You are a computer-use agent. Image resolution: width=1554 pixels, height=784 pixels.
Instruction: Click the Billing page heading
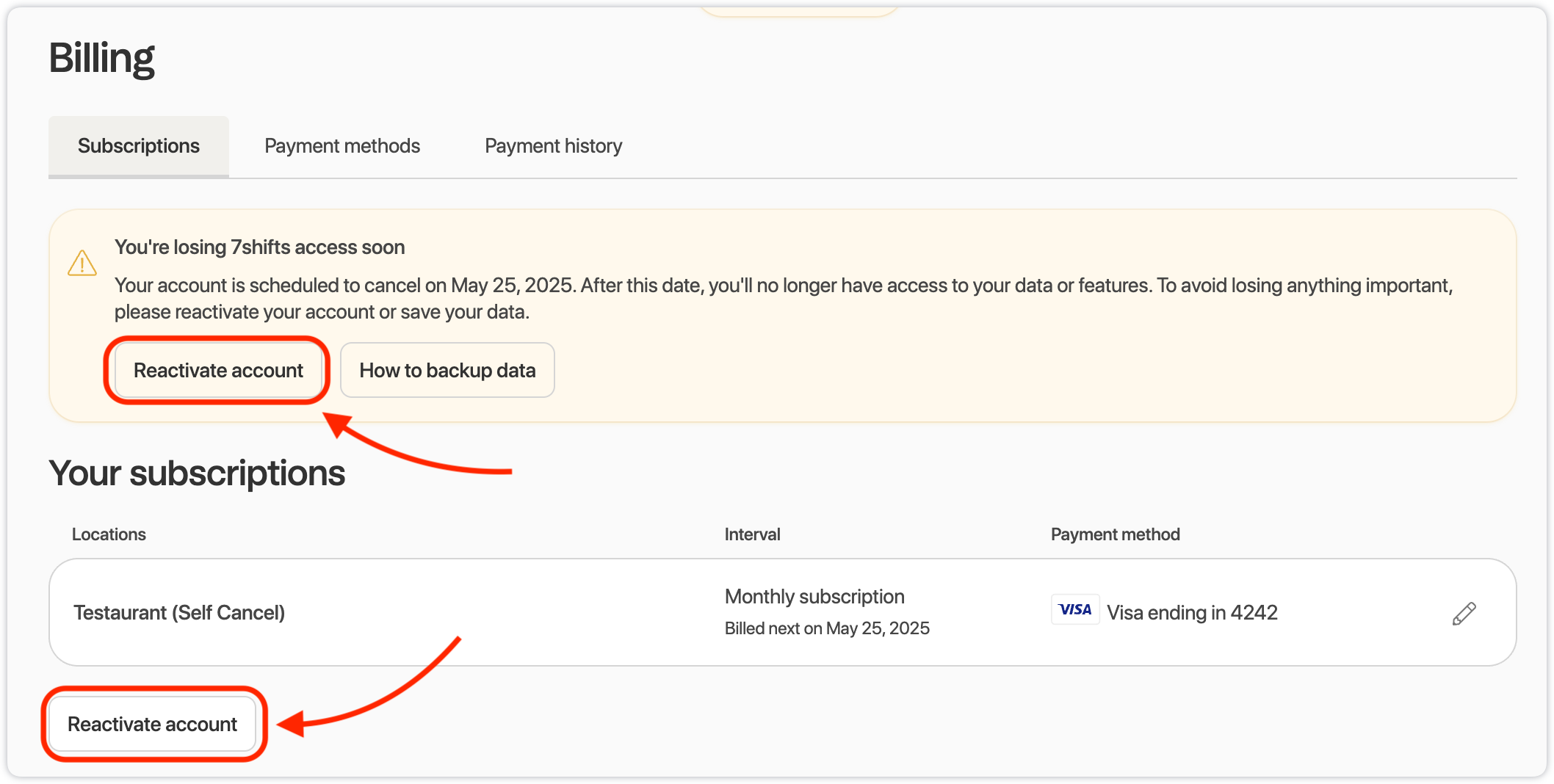pyautogui.click(x=101, y=58)
